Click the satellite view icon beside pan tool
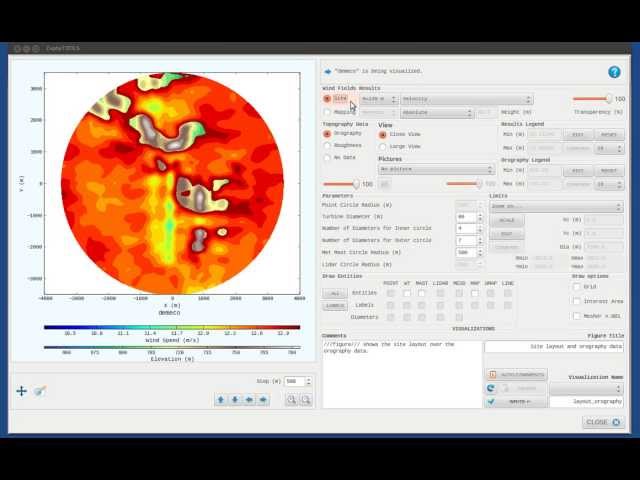 (40, 391)
